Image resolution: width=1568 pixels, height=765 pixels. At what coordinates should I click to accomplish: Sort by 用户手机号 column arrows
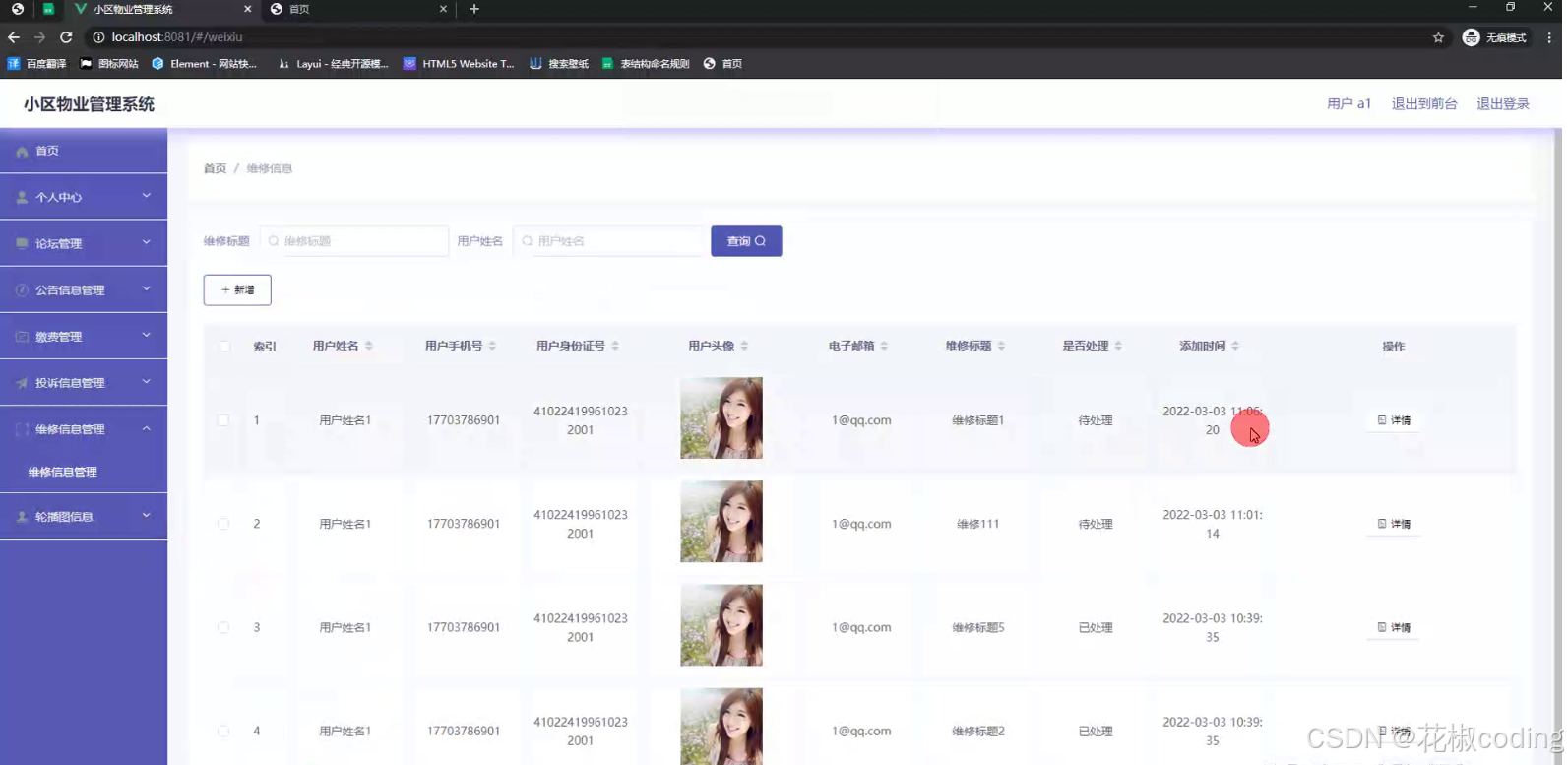[x=492, y=346]
